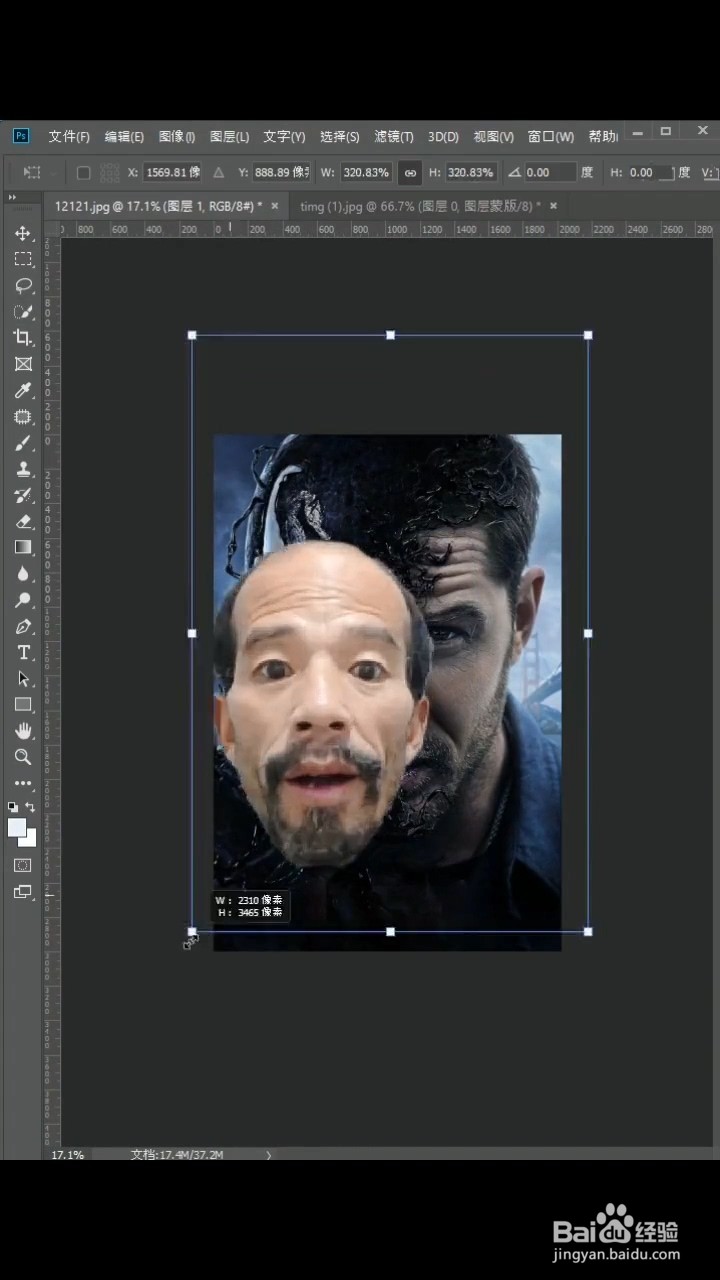Open the Edit Toolbar three-dots menu
Screen dimensions: 720x1280
[x=23, y=783]
